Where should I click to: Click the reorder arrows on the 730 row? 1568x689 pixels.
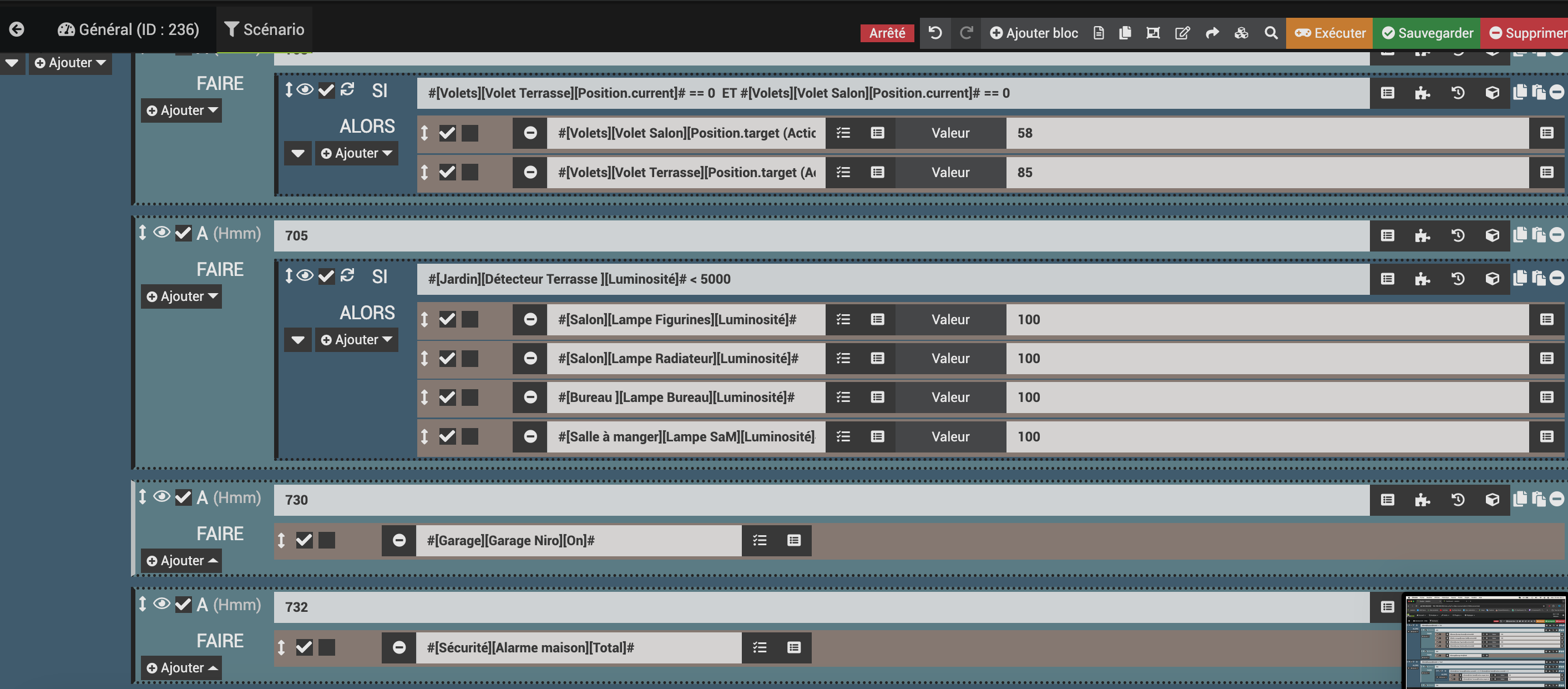point(143,497)
